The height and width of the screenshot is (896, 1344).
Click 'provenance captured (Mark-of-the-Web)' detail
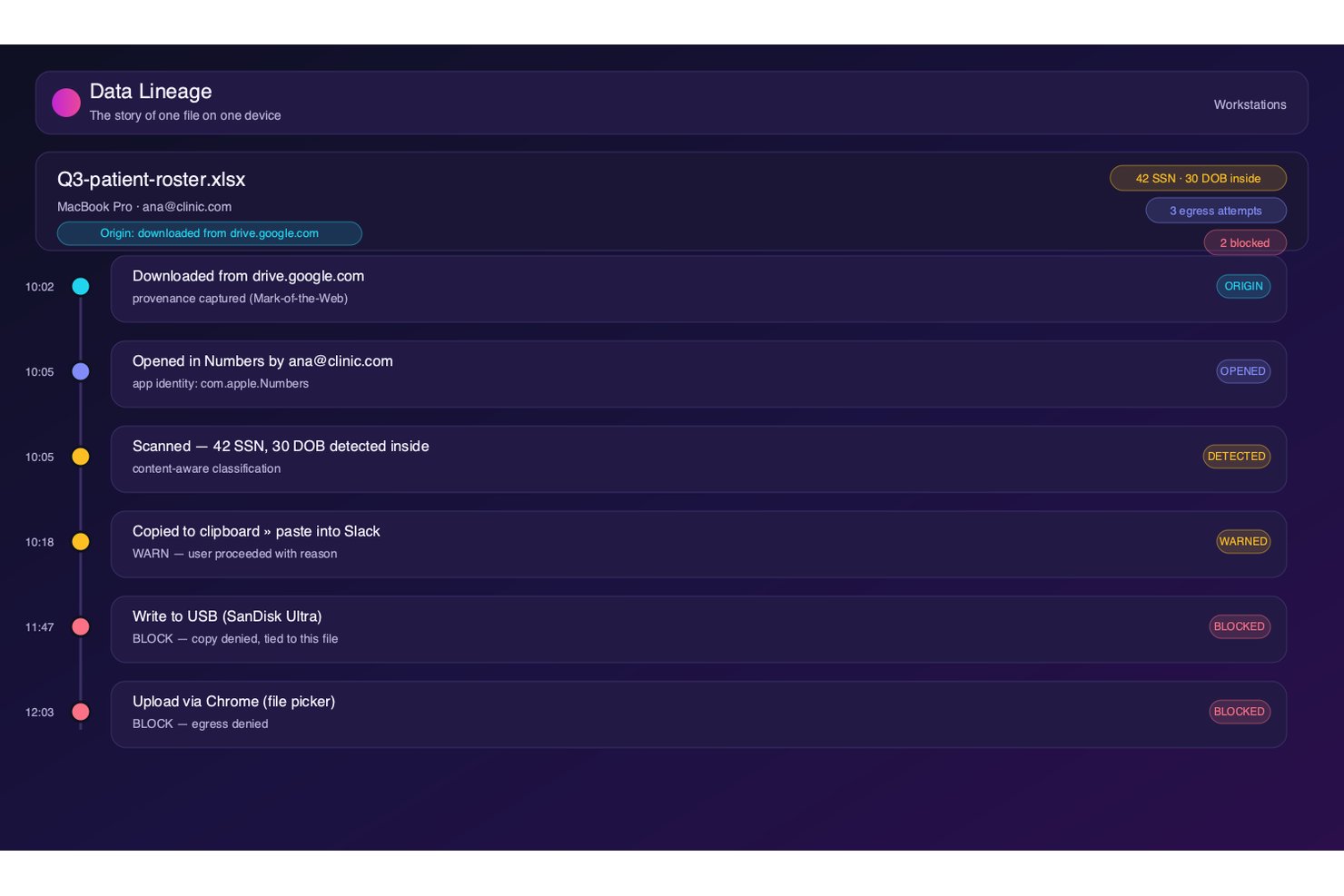[240, 299]
